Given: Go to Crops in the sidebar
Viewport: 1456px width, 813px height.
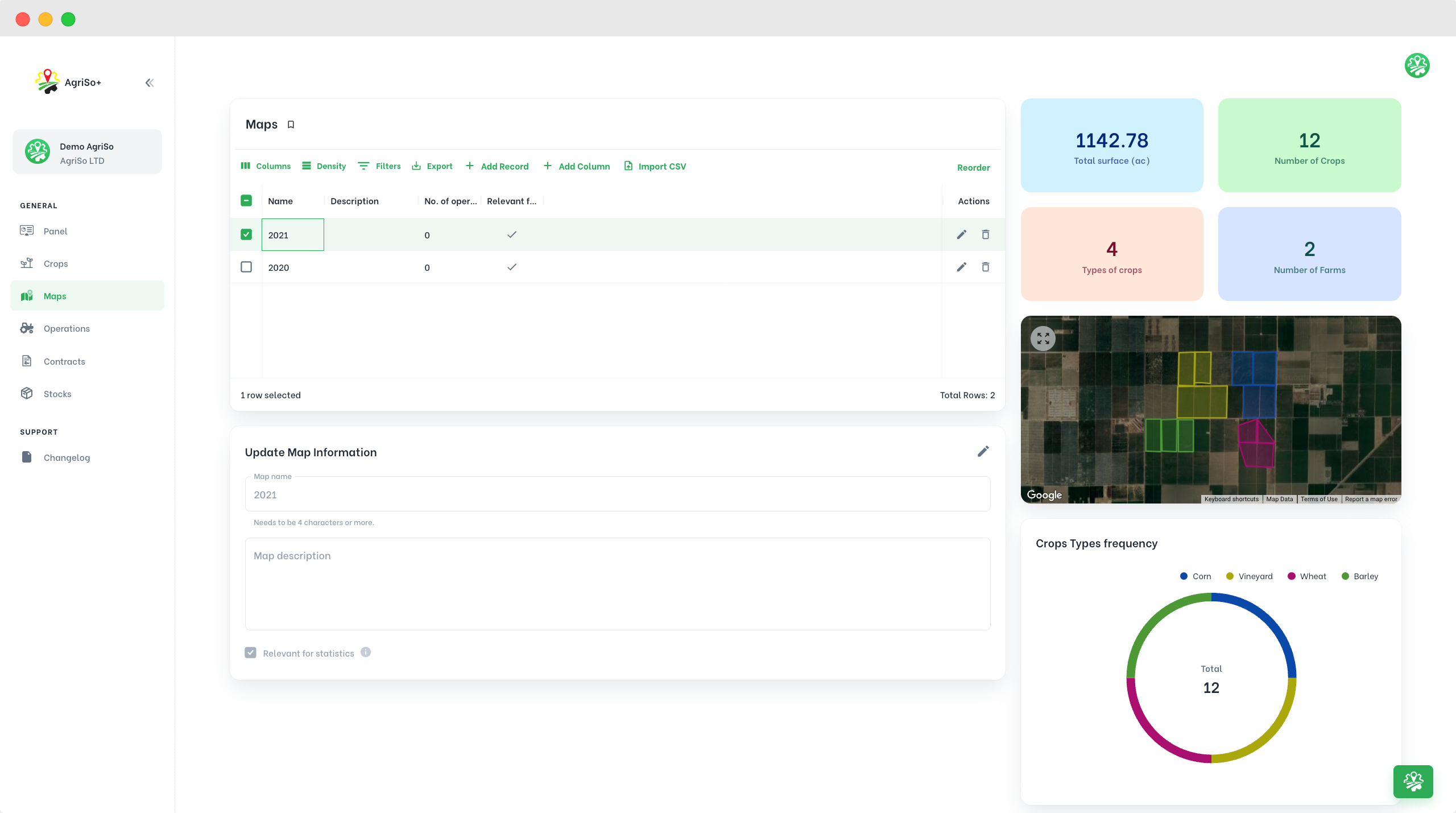Looking at the screenshot, I should [56, 264].
